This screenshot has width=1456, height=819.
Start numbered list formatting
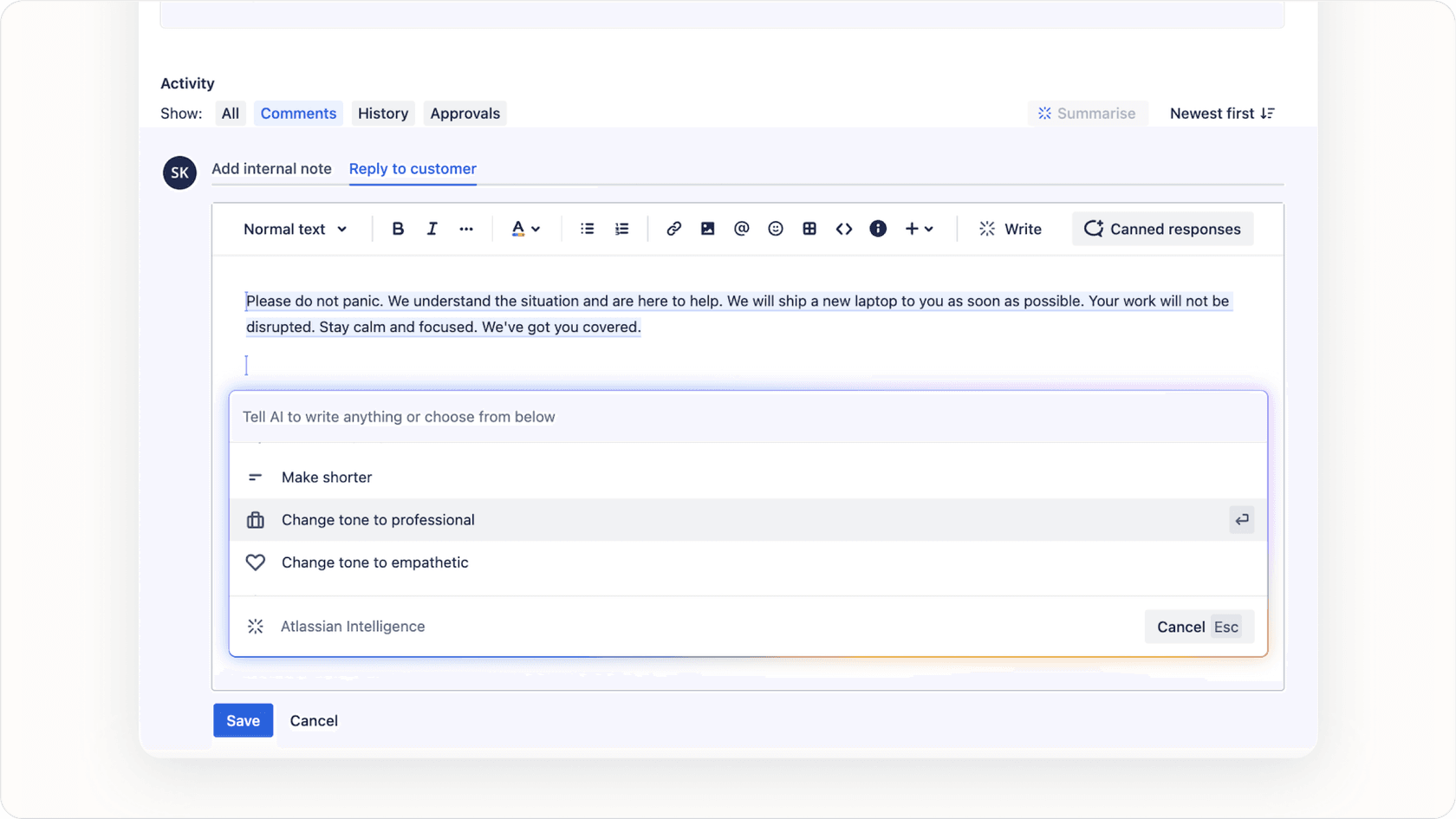point(621,228)
